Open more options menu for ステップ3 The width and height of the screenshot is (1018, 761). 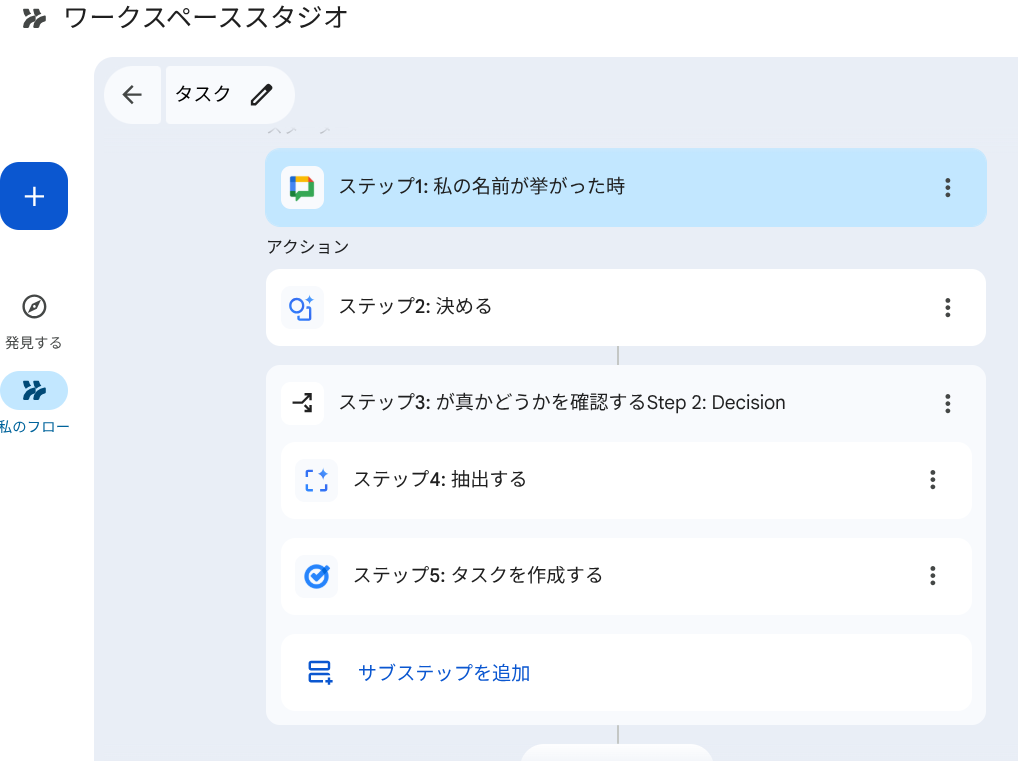(x=947, y=403)
